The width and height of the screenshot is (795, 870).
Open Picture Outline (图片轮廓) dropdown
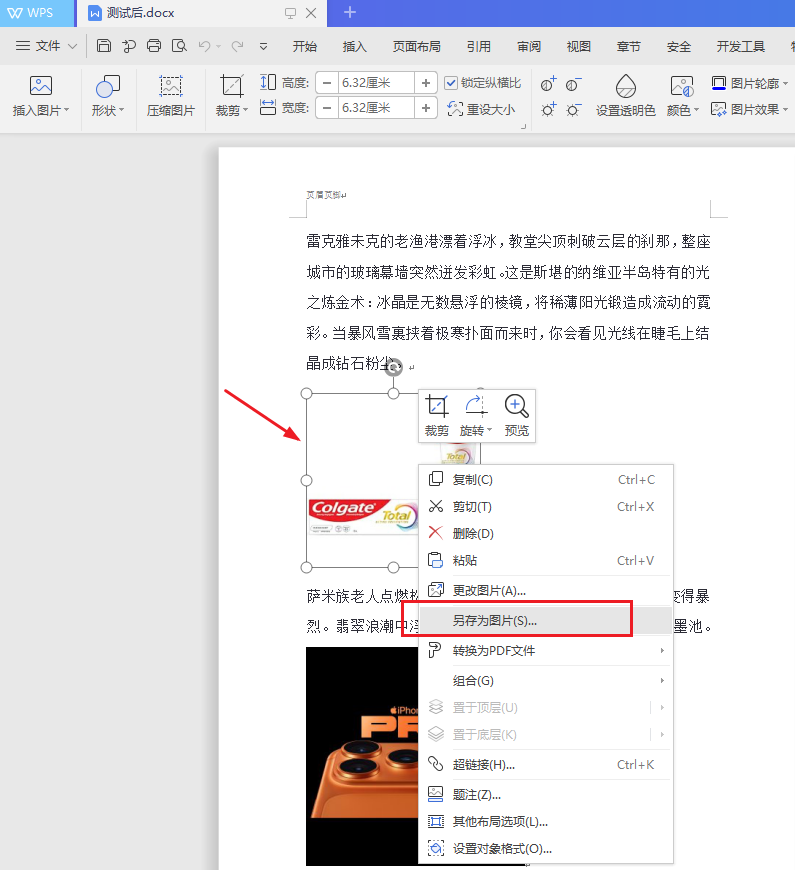750,84
